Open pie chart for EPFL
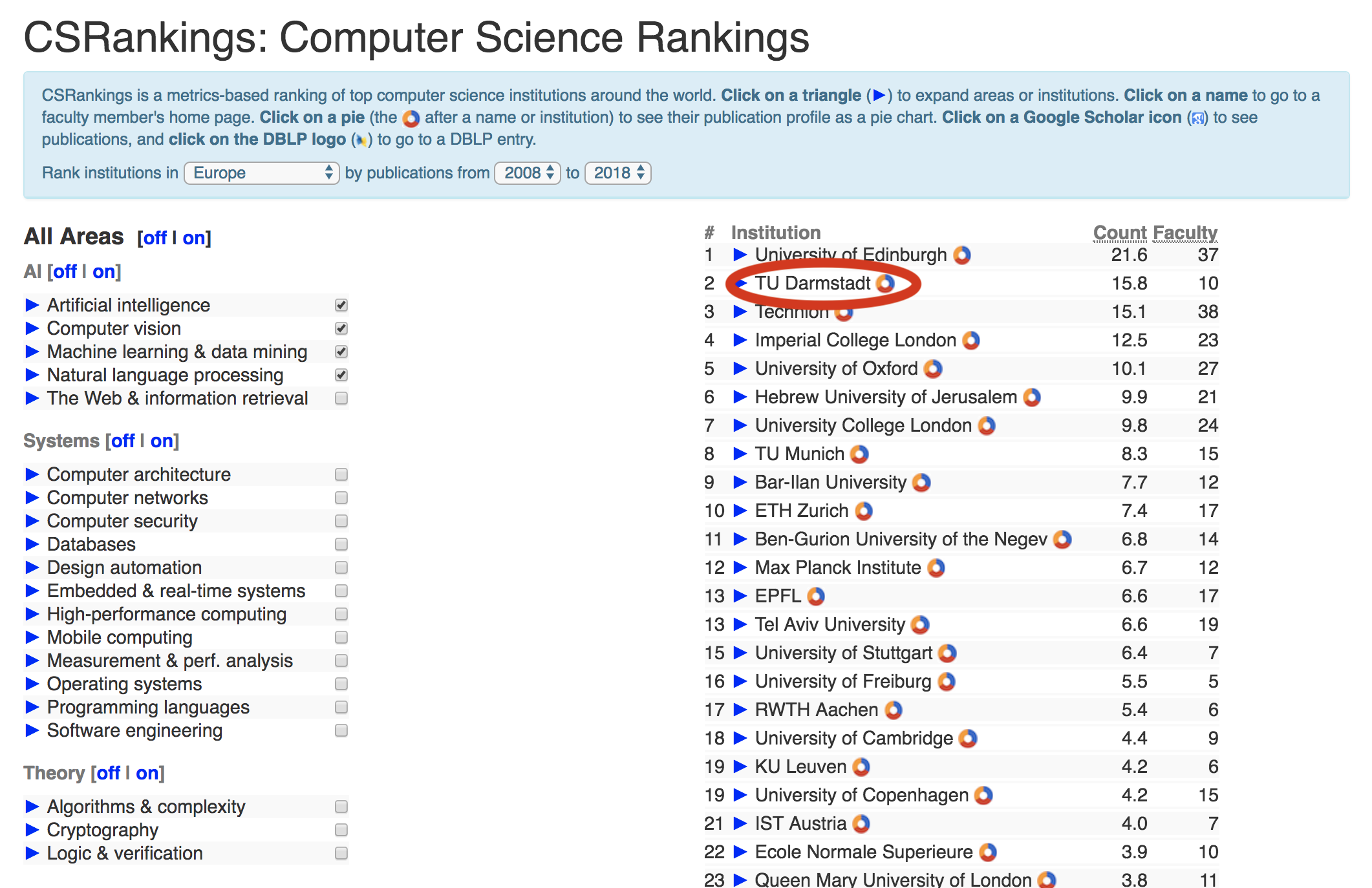 [816, 596]
